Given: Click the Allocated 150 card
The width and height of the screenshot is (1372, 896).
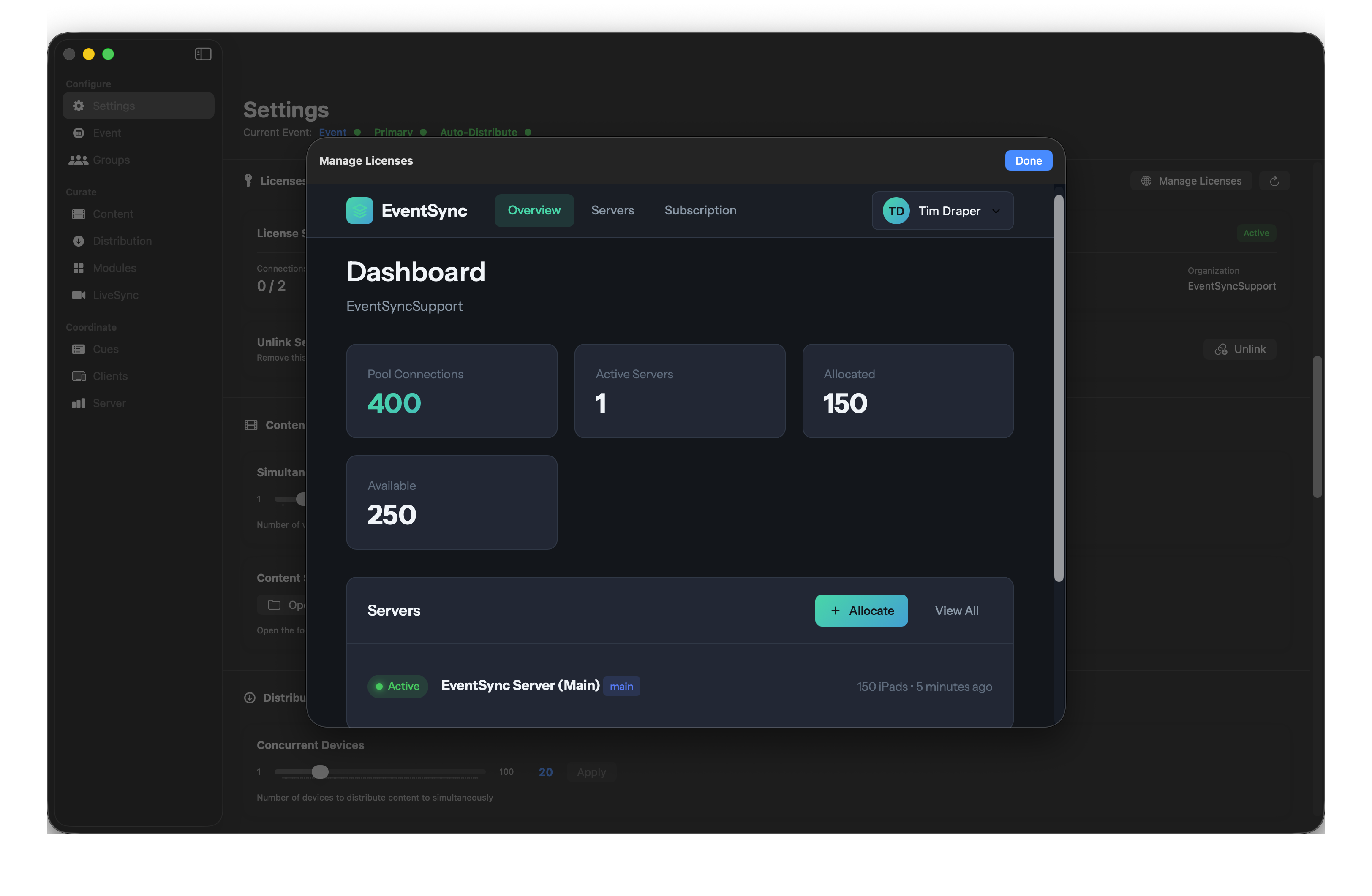Looking at the screenshot, I should pyautogui.click(x=908, y=391).
